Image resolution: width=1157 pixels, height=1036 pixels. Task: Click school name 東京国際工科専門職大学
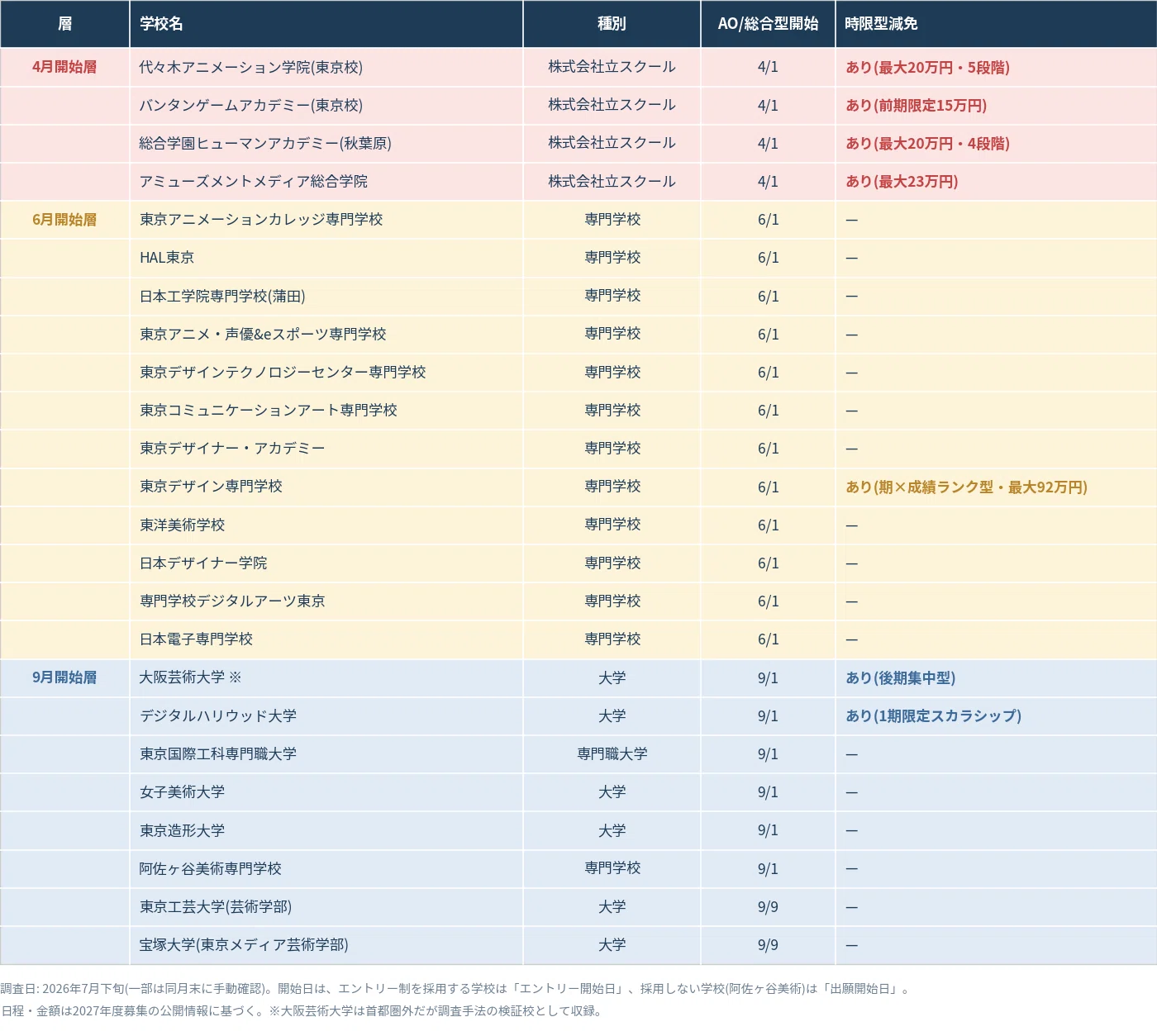pos(218,754)
